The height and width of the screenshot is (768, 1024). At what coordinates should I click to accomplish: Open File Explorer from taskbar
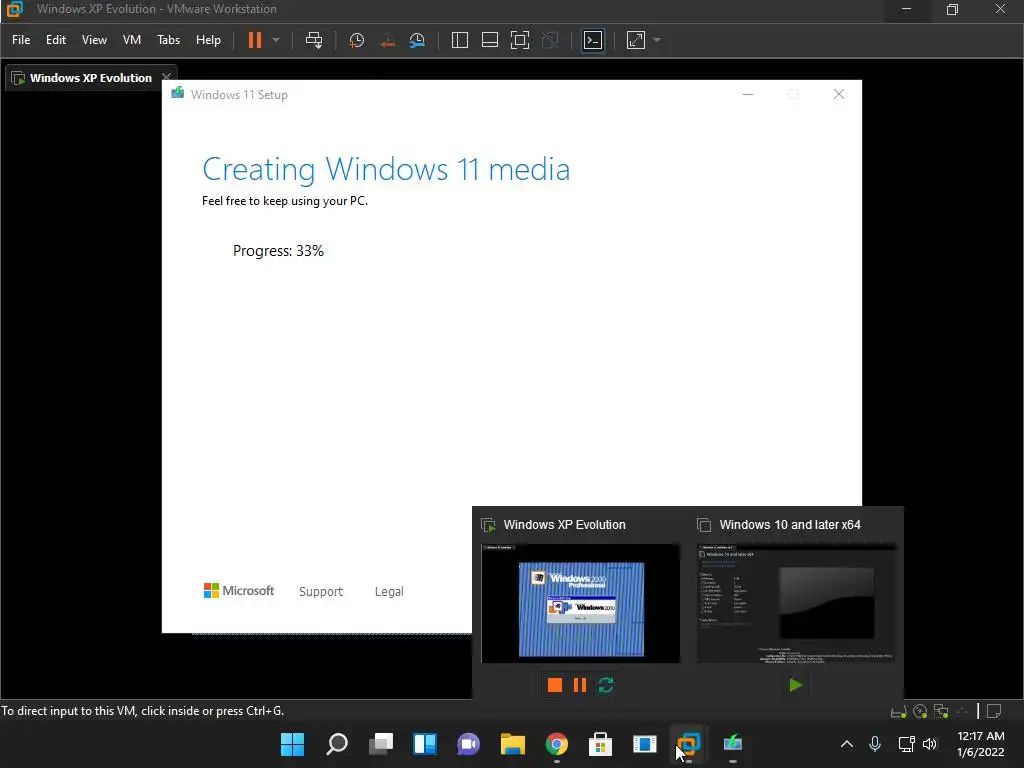pos(513,744)
